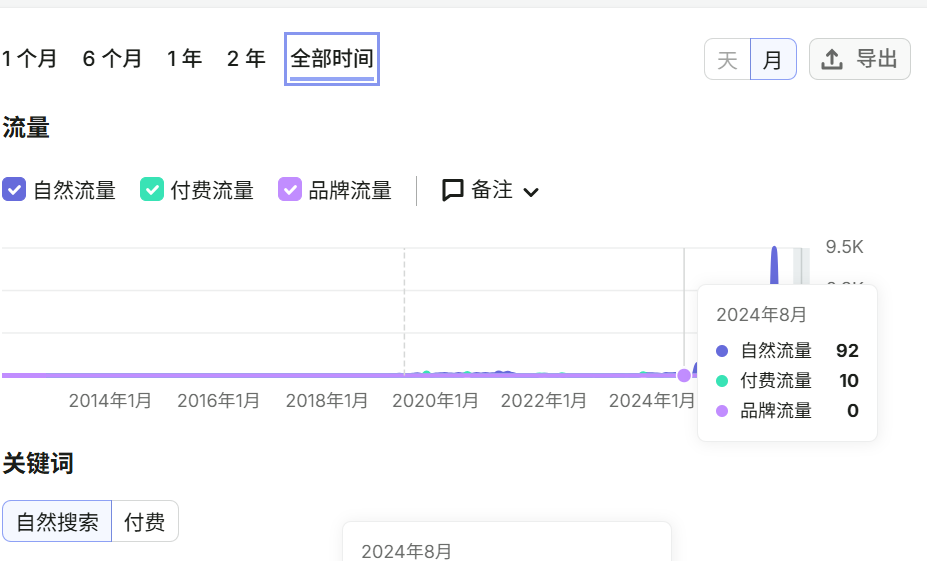This screenshot has width=927, height=561.
Task: Click the 流量 section heading
Action: click(x=26, y=128)
